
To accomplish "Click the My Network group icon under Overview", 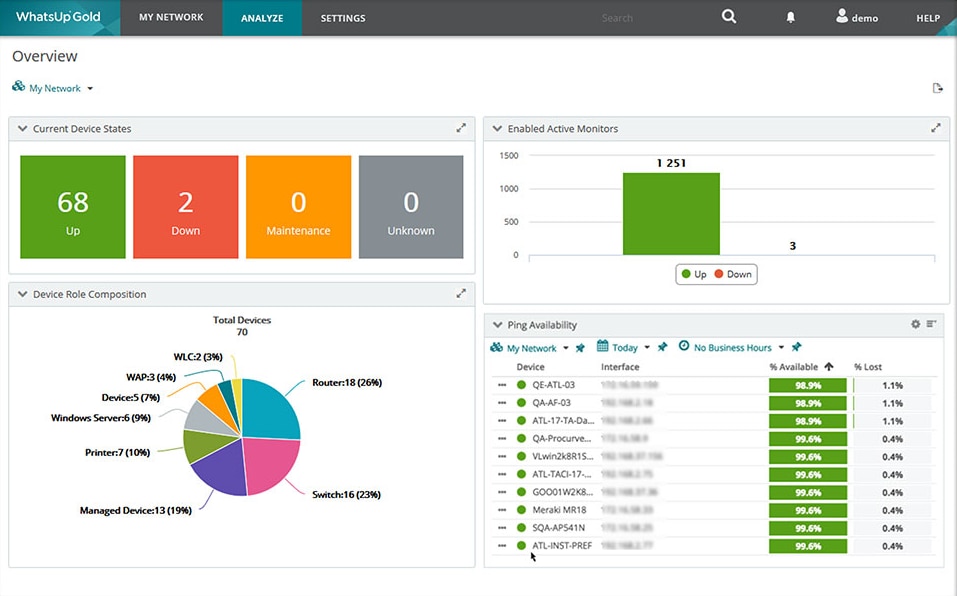I will coord(18,87).
